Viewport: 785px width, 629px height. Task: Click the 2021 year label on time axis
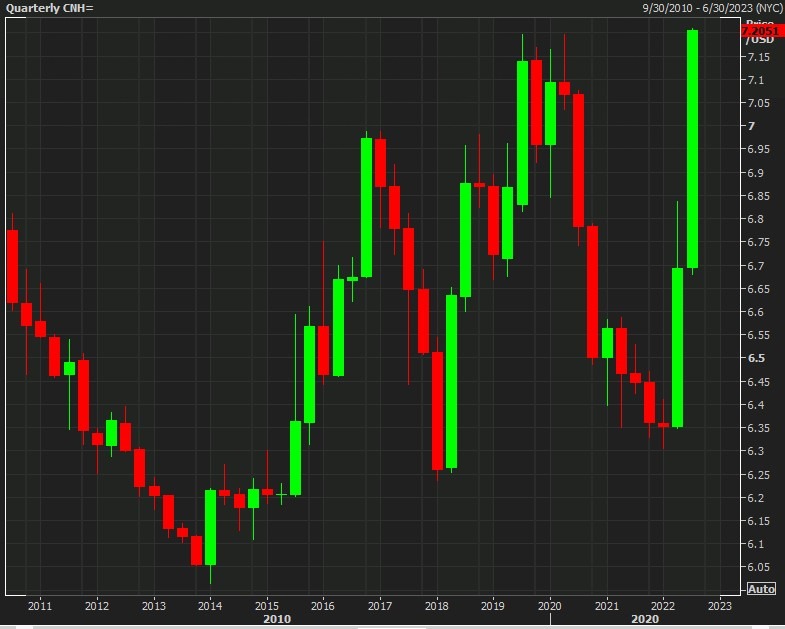[606, 606]
